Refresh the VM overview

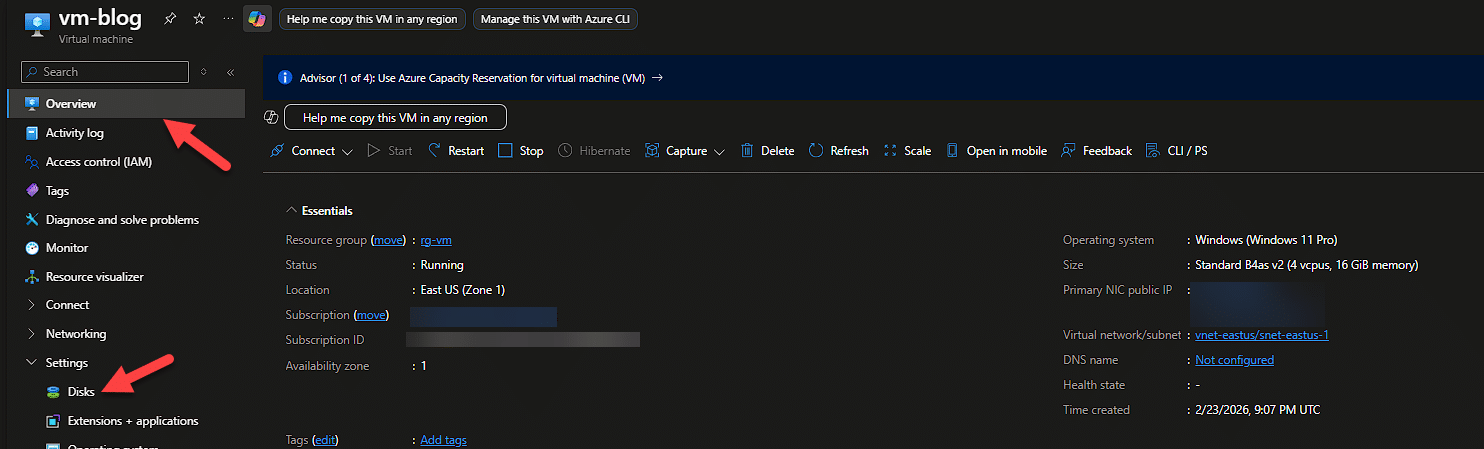tap(838, 151)
